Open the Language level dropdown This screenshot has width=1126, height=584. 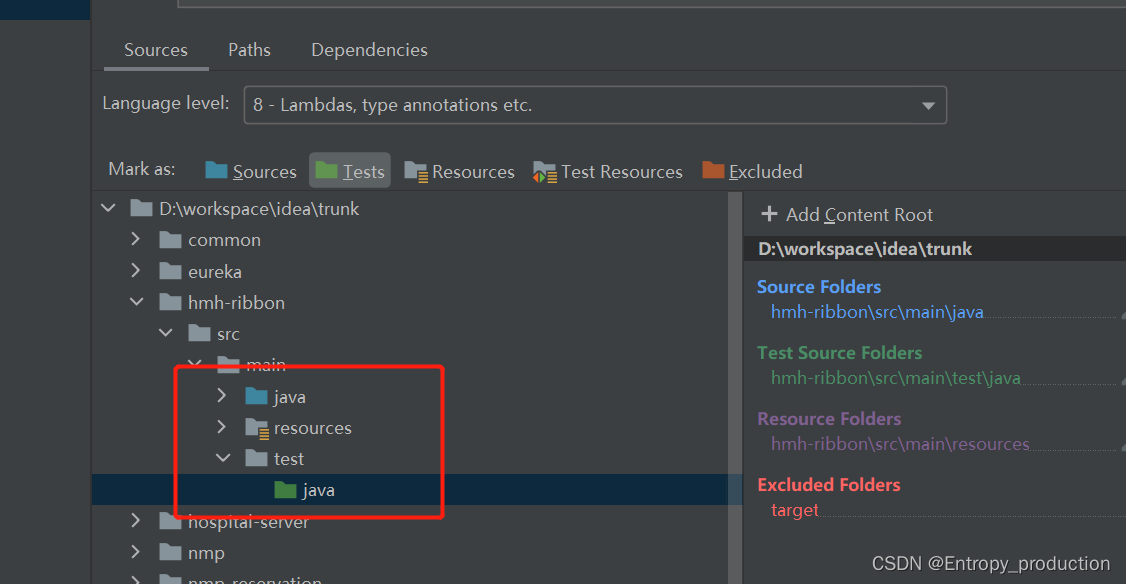pyautogui.click(x=928, y=105)
